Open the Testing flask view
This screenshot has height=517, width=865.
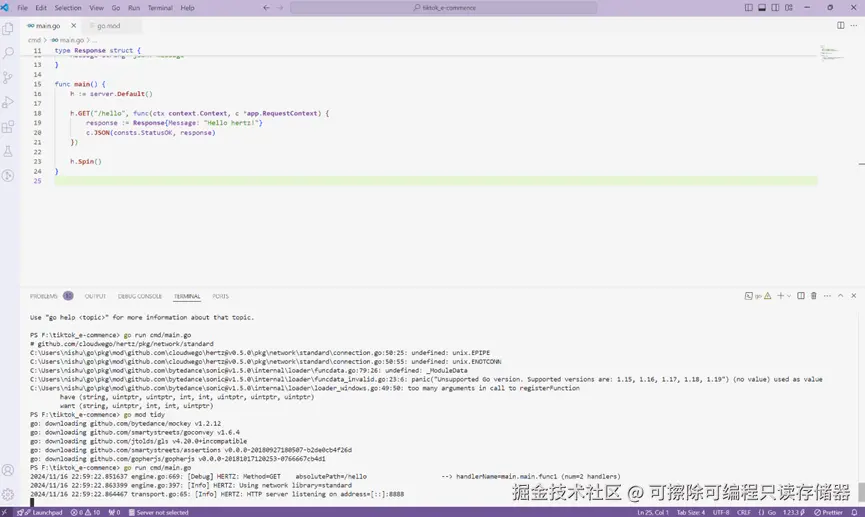click(x=8, y=151)
